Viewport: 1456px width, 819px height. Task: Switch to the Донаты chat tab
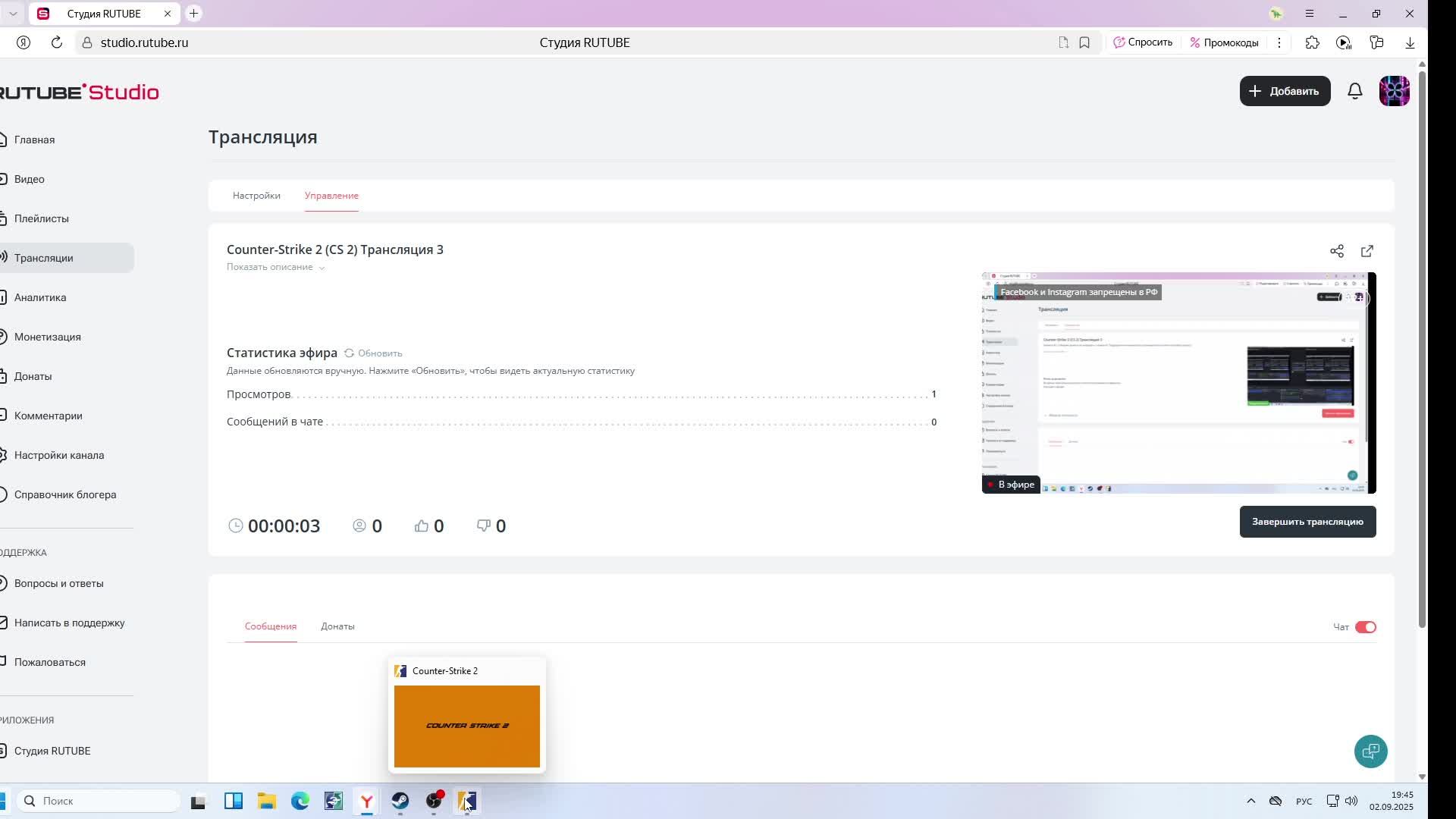tap(337, 626)
